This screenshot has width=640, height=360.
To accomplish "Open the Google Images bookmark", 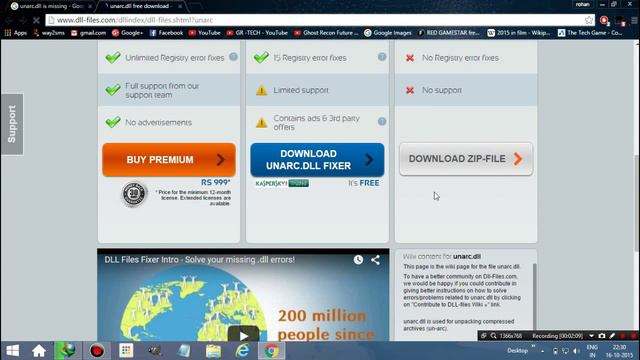I will pos(388,33).
